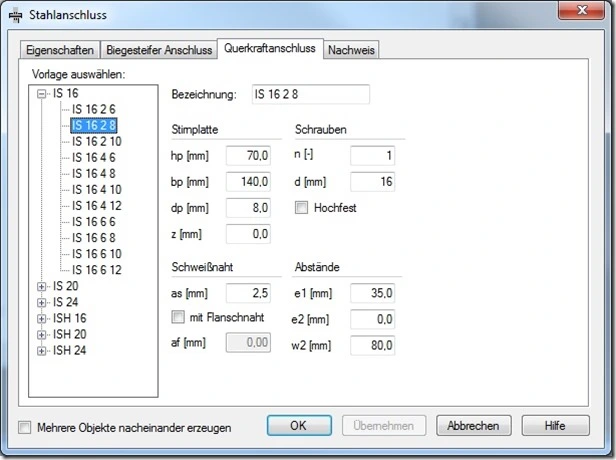Click the as [mm] weld field
This screenshot has width=616, height=460.
pyautogui.click(x=248, y=293)
